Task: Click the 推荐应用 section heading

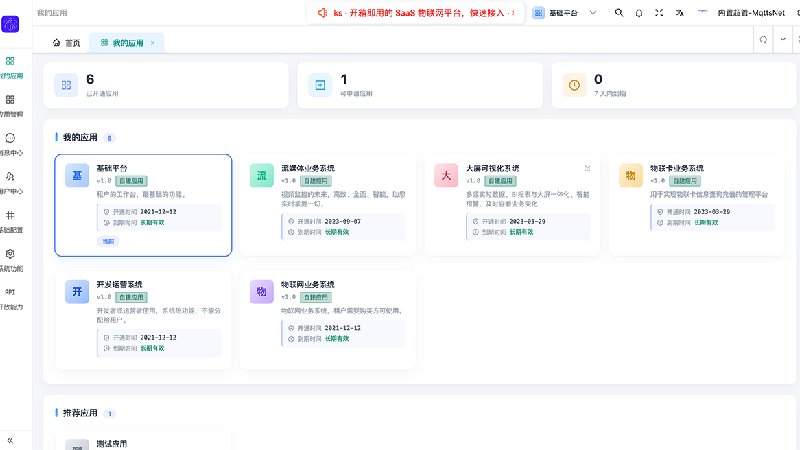Action: click(80, 413)
